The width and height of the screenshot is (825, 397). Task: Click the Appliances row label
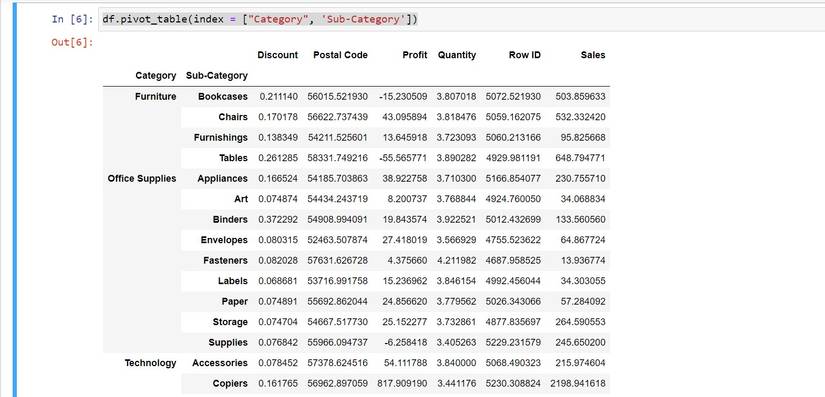223,179
